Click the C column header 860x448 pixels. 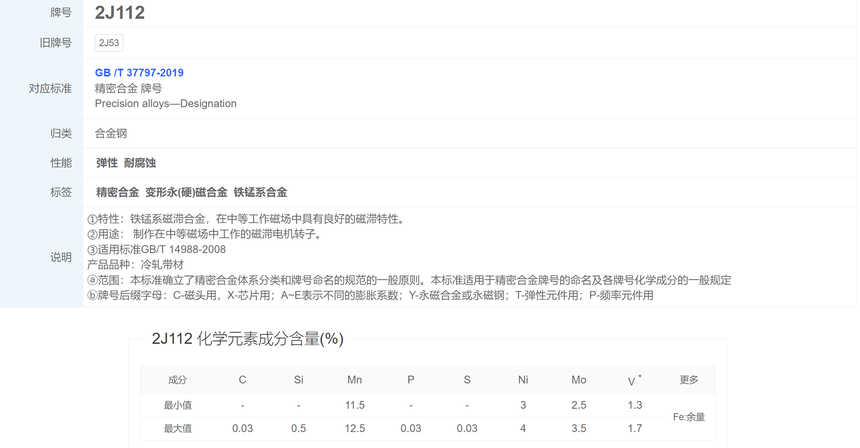pos(242,379)
